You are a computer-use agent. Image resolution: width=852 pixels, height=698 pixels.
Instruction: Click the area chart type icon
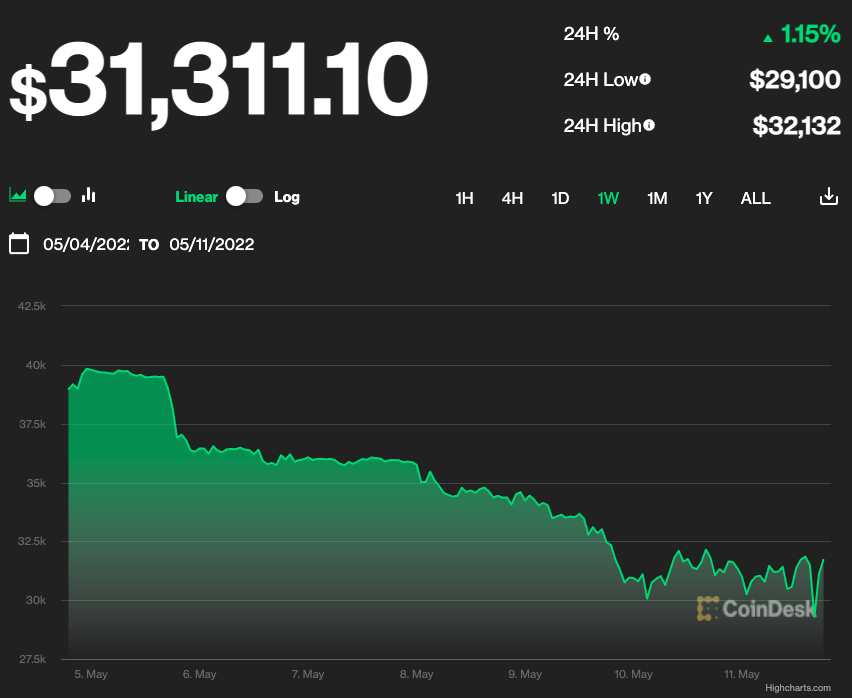pyautogui.click(x=17, y=196)
